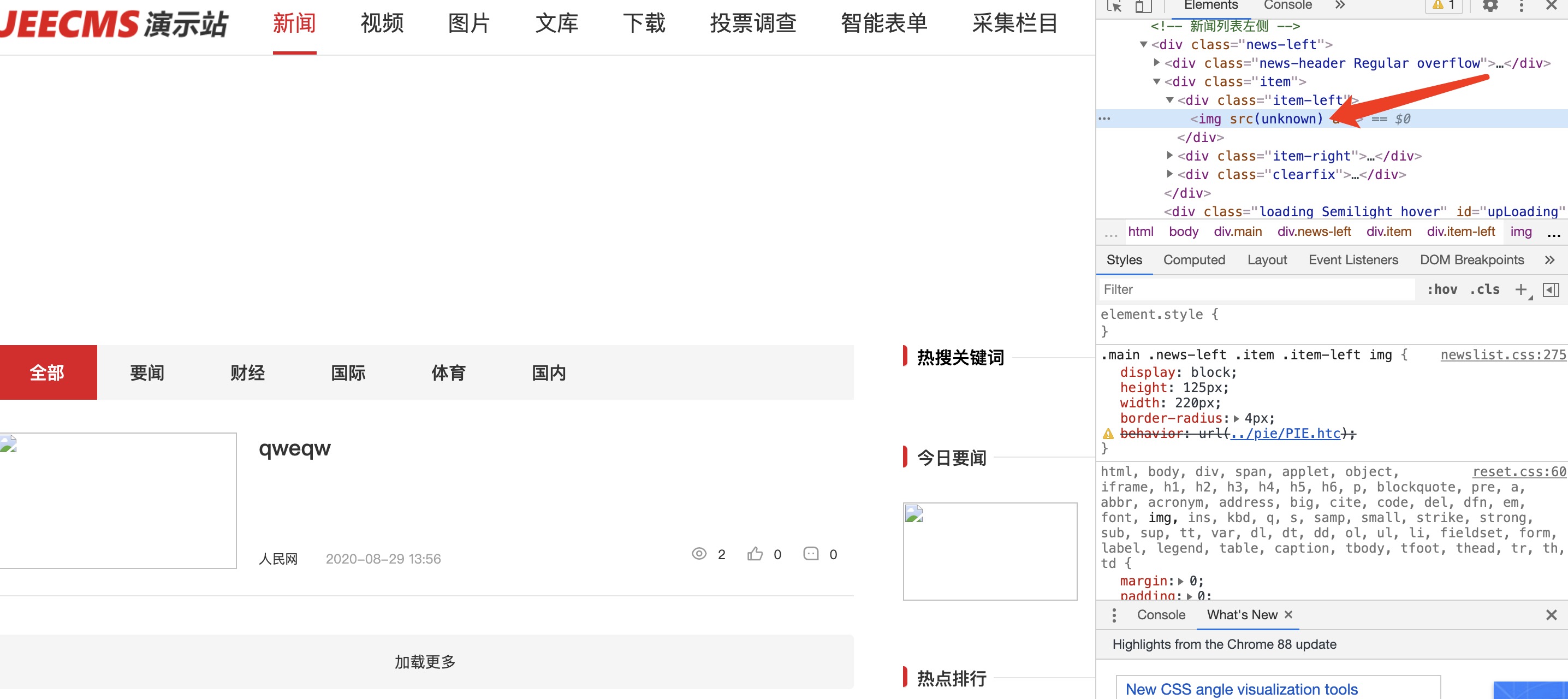Switch to the Computed tab
Viewport: 1568px width, 699px height.
tap(1193, 260)
